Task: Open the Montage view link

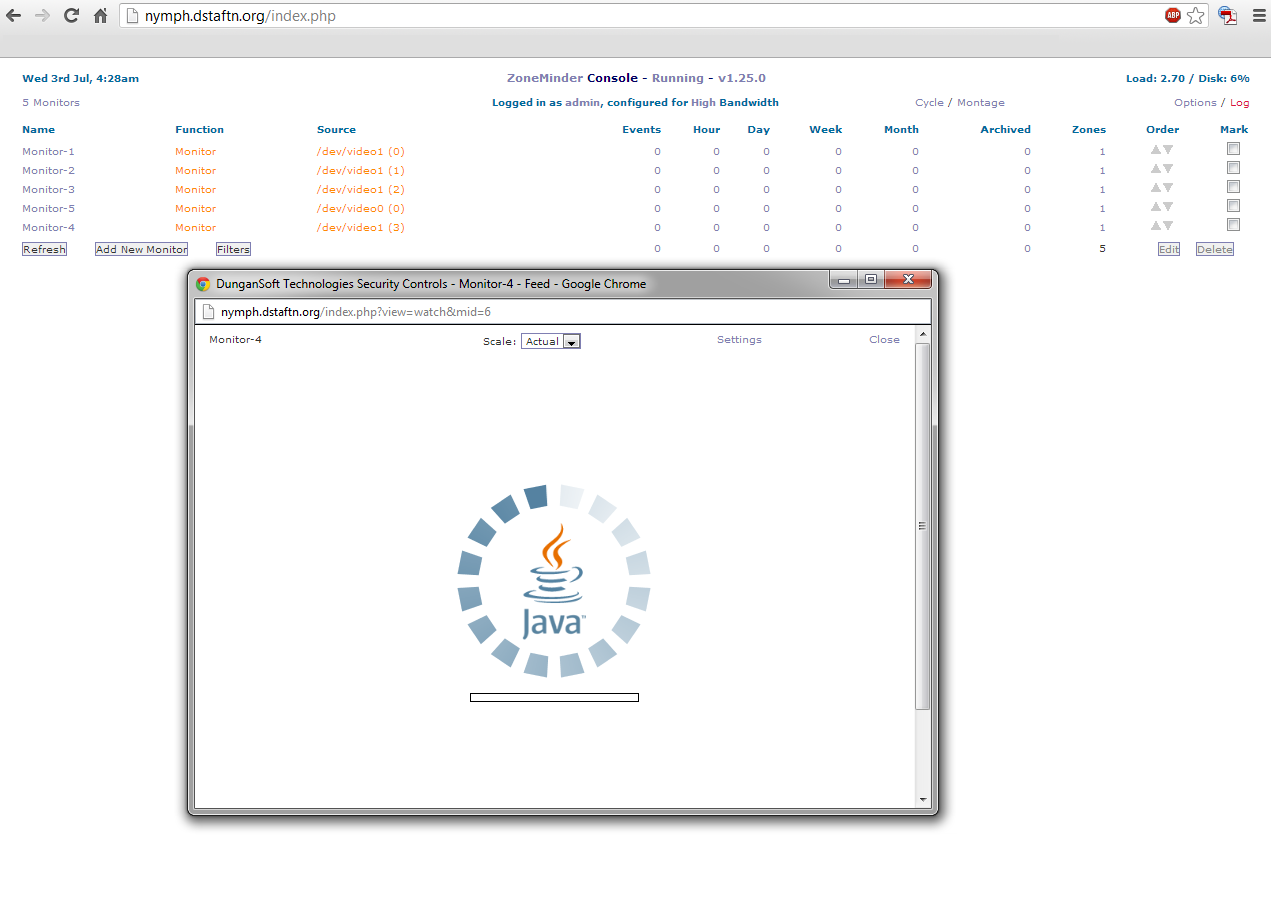Action: (x=981, y=103)
